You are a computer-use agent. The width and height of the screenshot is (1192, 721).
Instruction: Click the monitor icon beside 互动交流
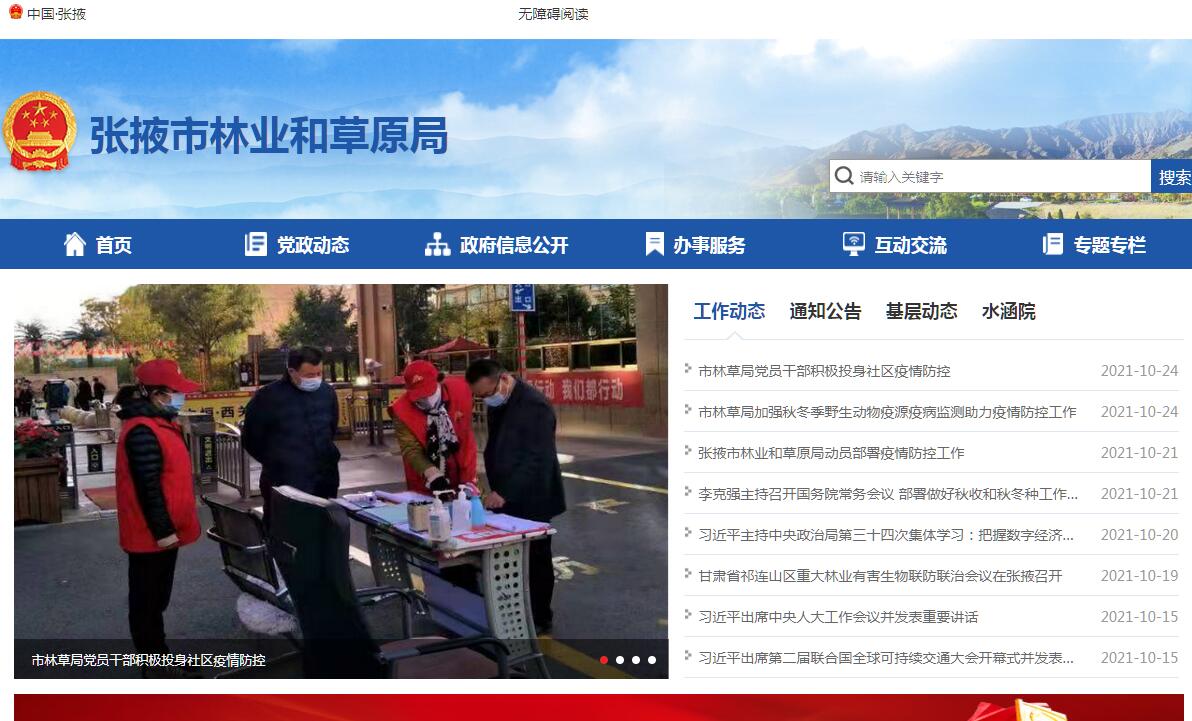click(x=853, y=244)
